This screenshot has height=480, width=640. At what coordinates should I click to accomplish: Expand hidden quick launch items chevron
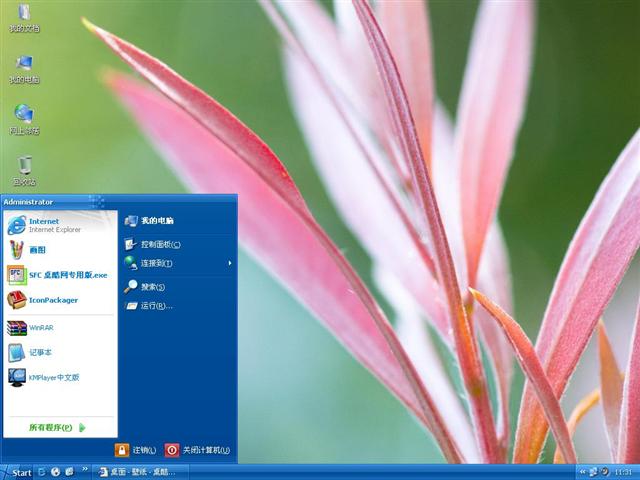[85, 469]
